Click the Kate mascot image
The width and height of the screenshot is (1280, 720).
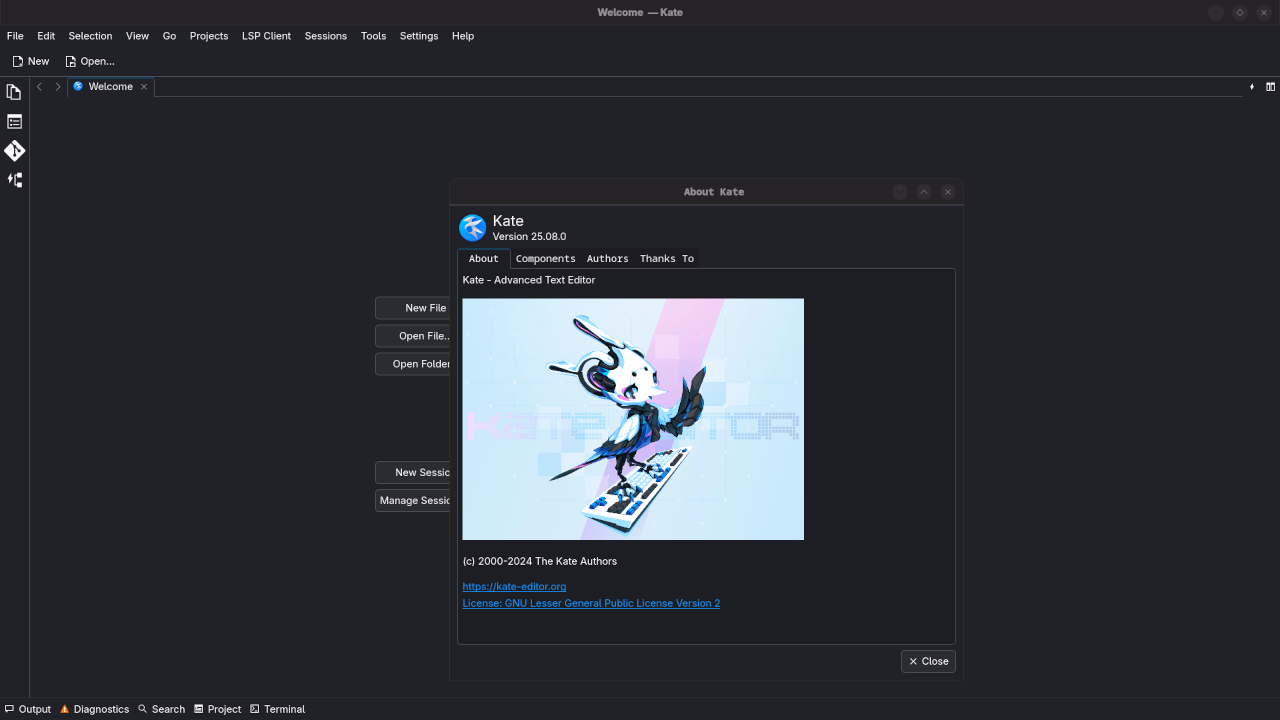[x=633, y=419]
